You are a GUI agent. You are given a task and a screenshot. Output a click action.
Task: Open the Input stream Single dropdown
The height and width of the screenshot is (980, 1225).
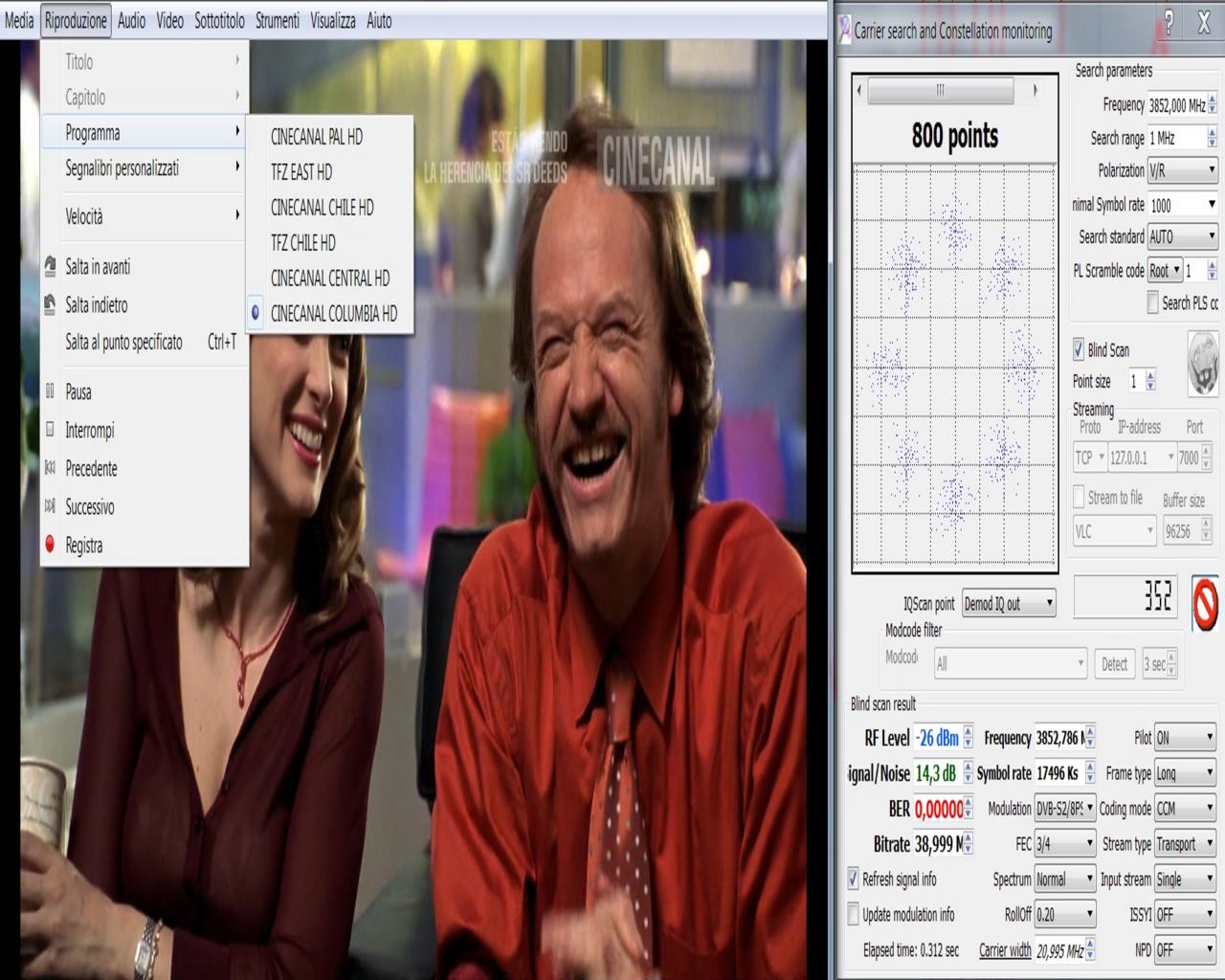1185,879
